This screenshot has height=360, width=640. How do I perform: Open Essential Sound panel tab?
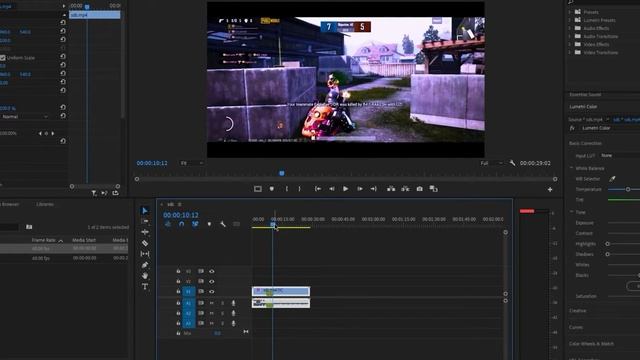point(585,95)
